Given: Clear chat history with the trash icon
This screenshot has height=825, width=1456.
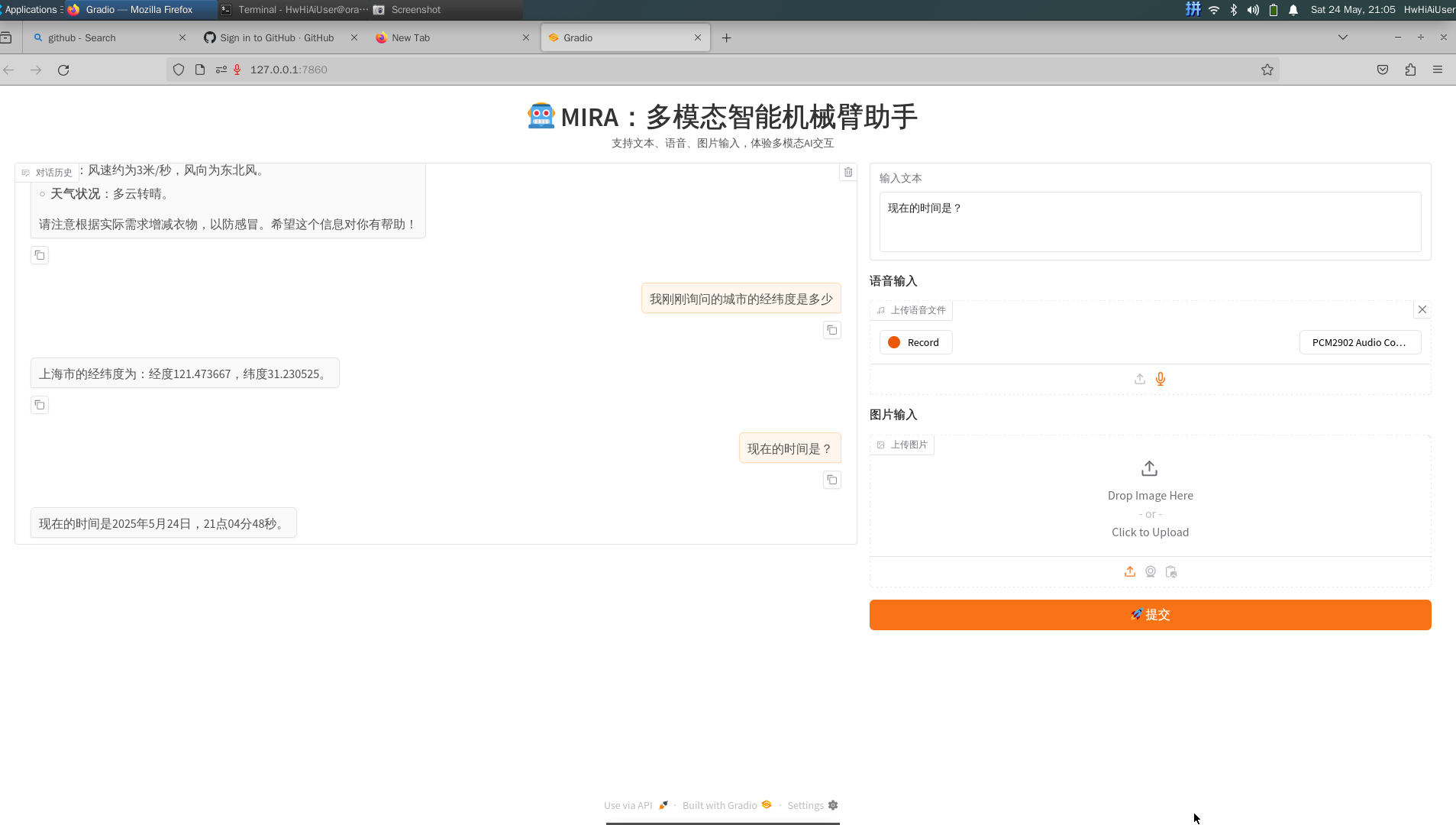Looking at the screenshot, I should click(848, 172).
